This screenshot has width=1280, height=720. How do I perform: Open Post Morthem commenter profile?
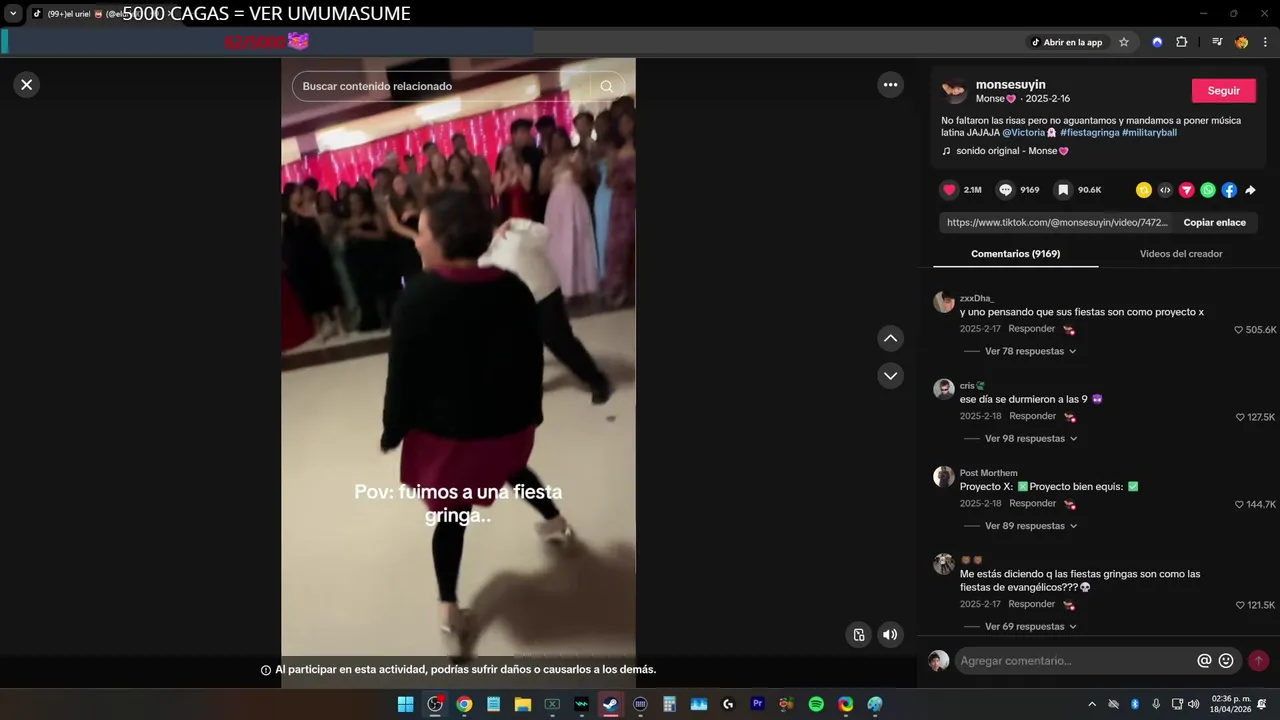988,473
